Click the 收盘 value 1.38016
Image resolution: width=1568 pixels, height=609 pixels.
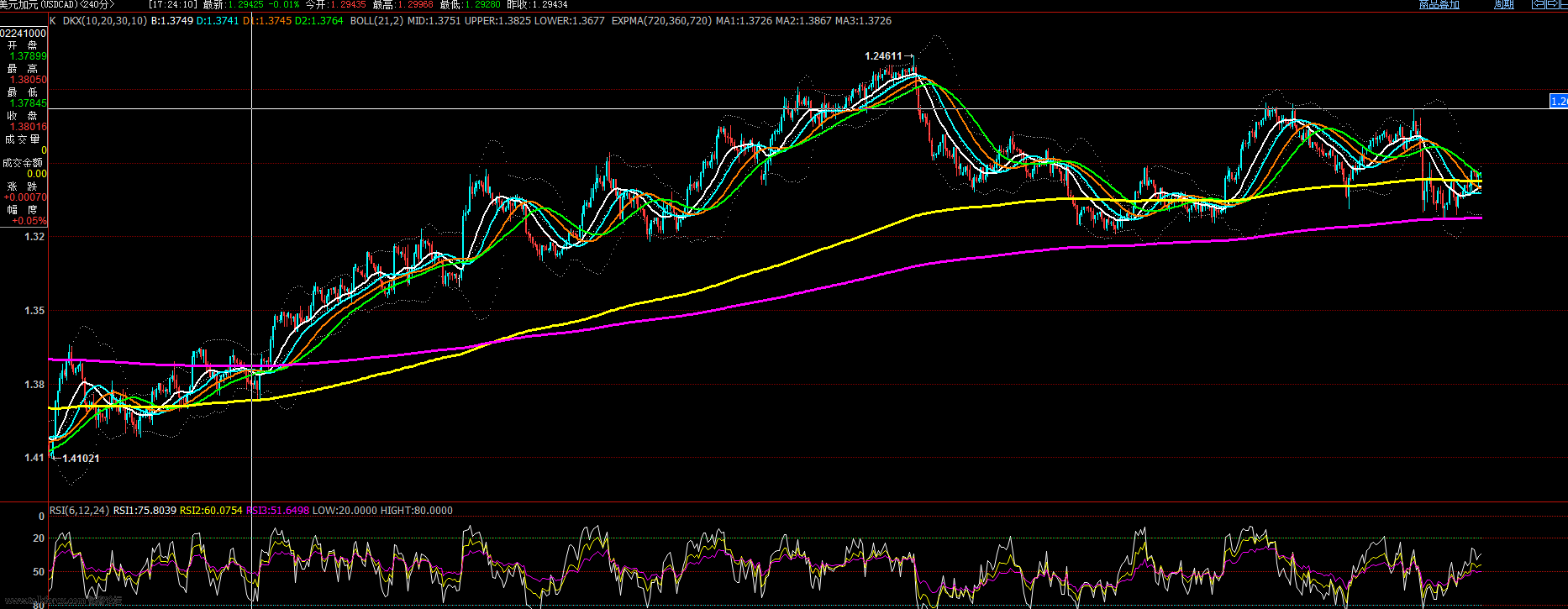(29, 127)
